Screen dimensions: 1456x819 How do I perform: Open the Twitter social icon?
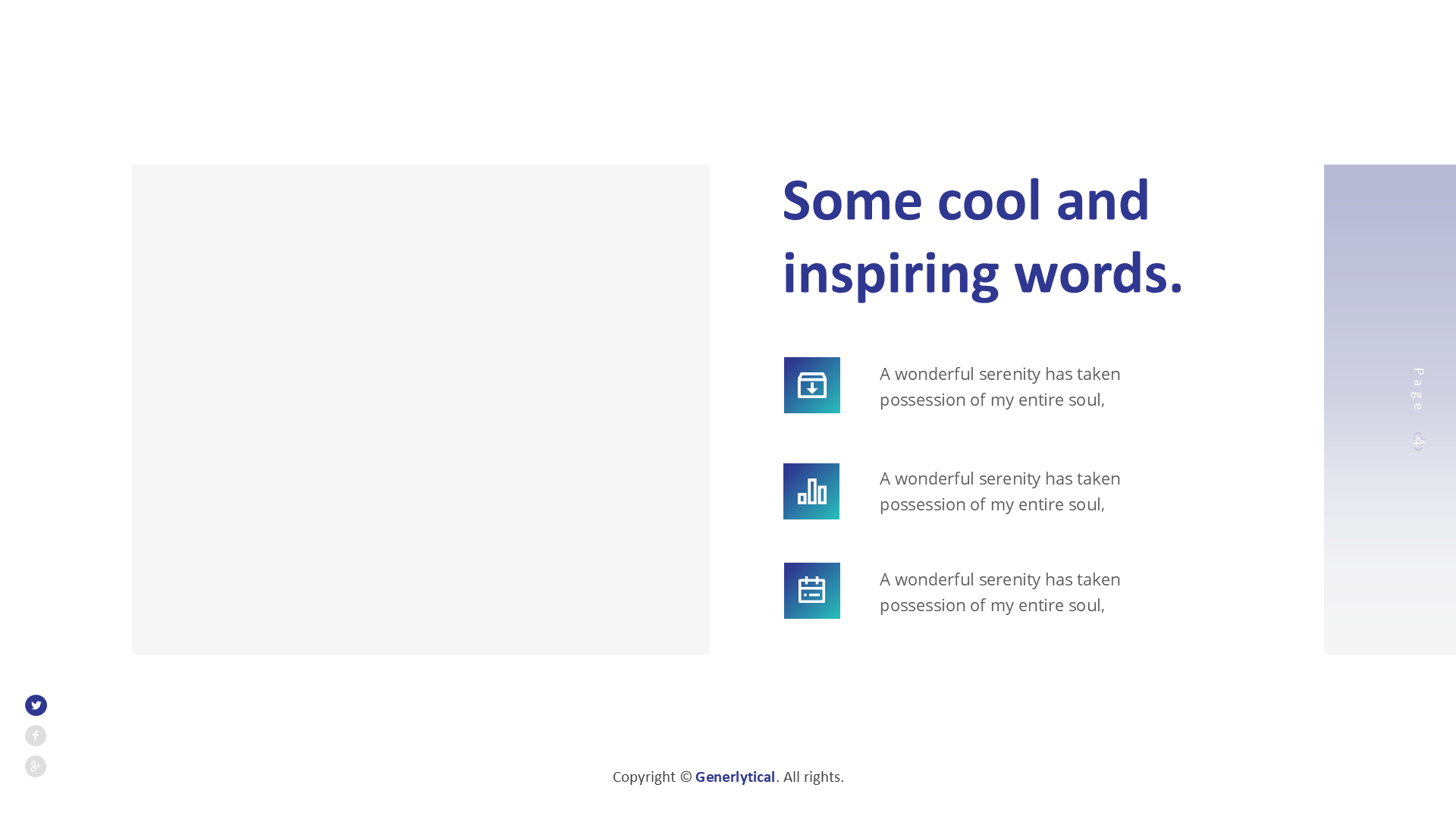[x=36, y=705]
